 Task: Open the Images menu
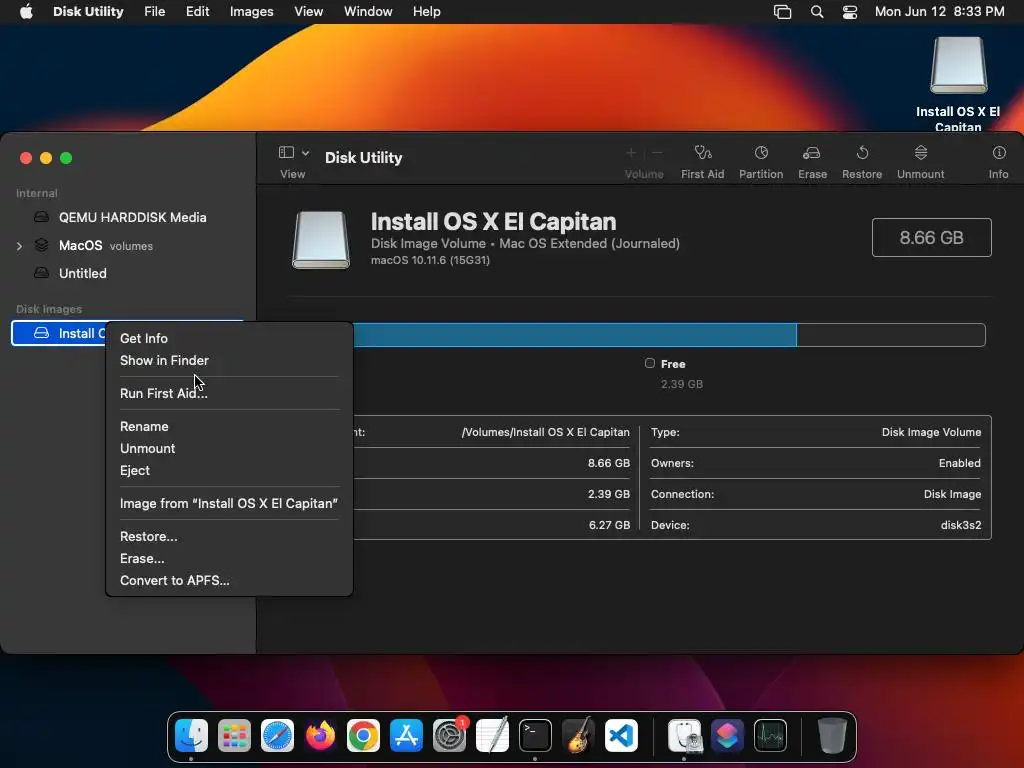[251, 12]
